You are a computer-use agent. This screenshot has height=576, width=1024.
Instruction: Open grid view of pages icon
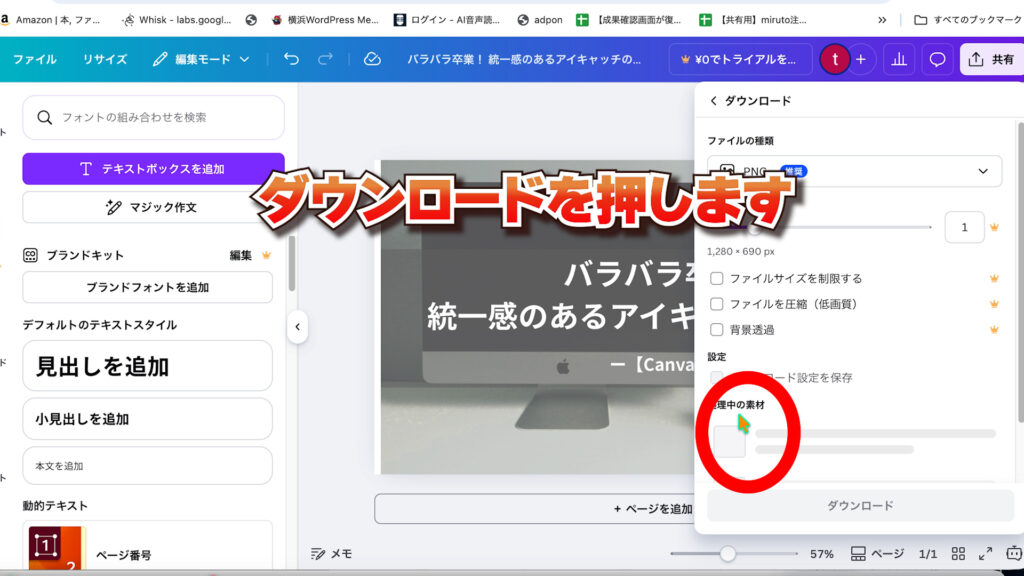pos(958,553)
